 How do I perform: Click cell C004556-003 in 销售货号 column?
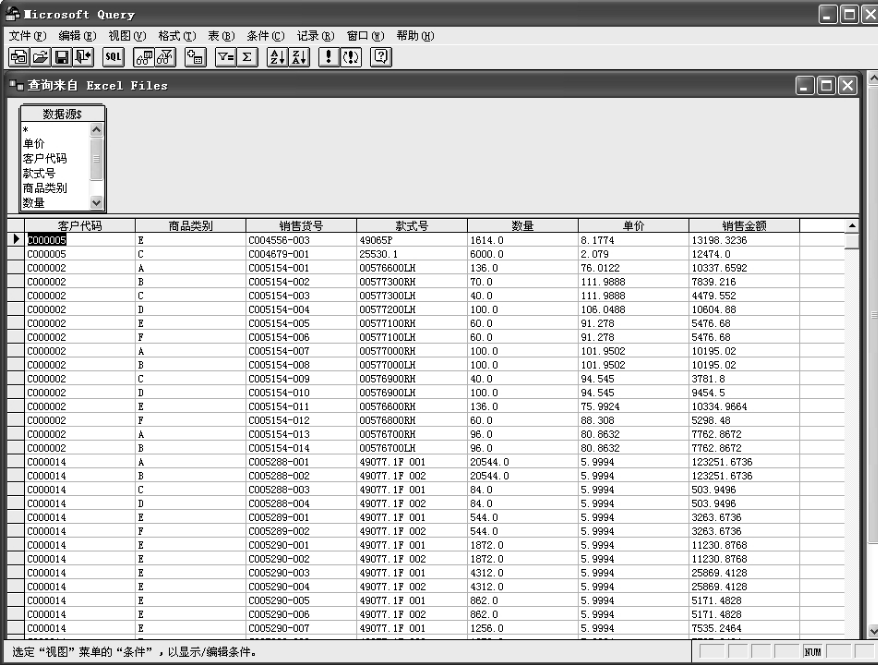(301, 240)
